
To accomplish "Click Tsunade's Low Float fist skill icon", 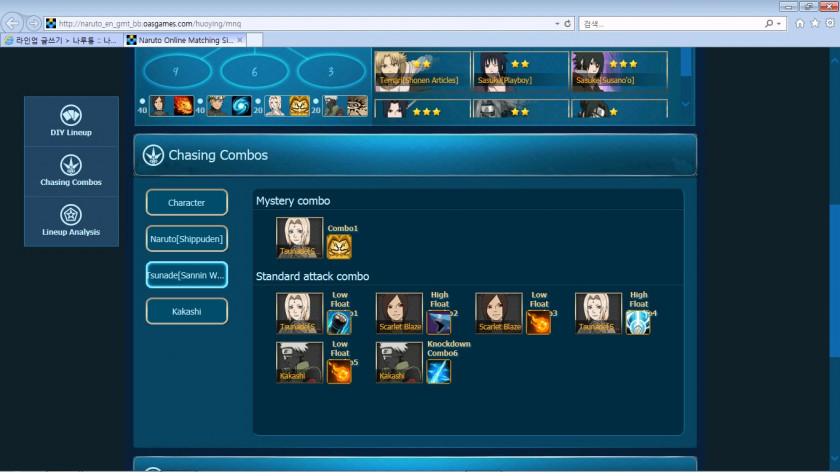I will point(339,322).
